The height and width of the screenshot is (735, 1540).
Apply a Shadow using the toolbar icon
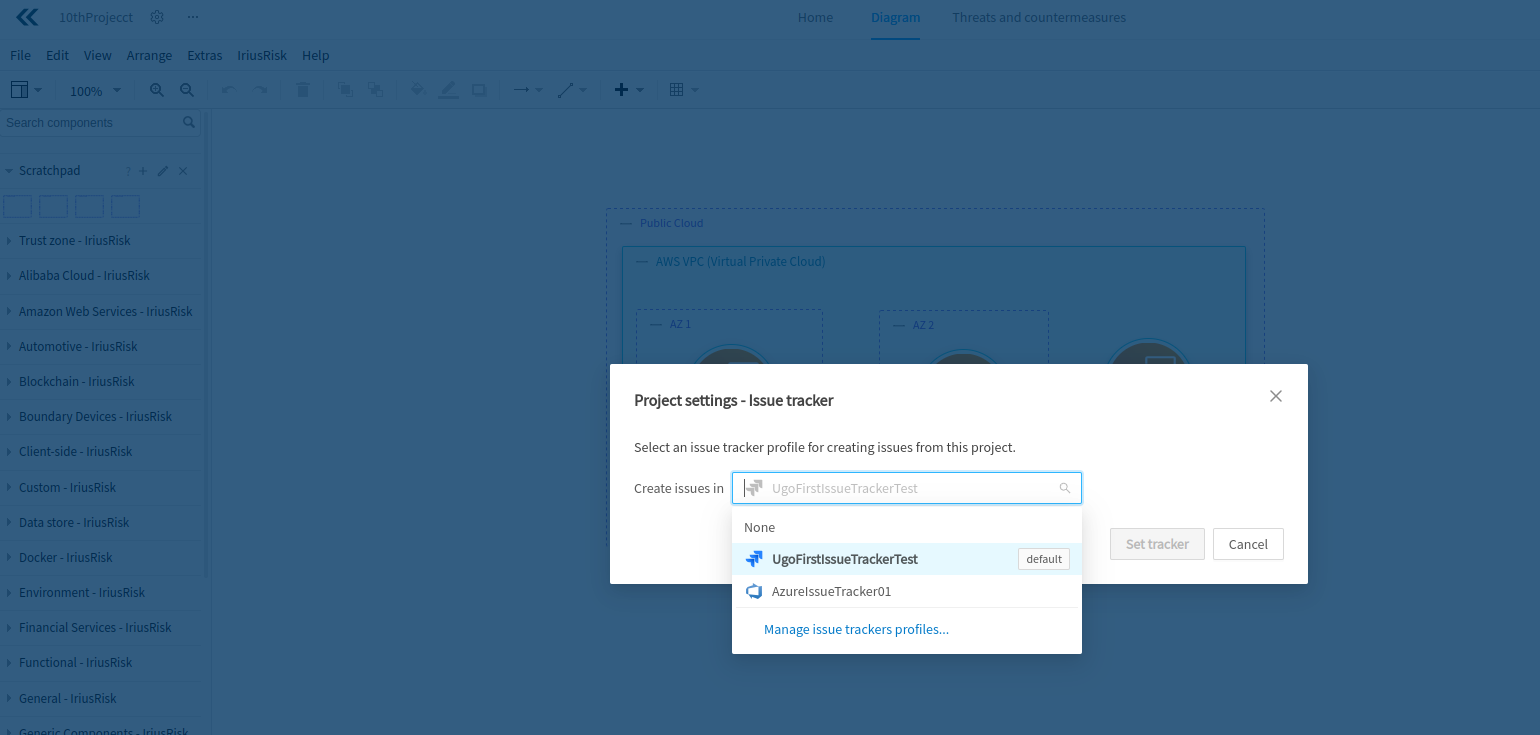(x=479, y=89)
